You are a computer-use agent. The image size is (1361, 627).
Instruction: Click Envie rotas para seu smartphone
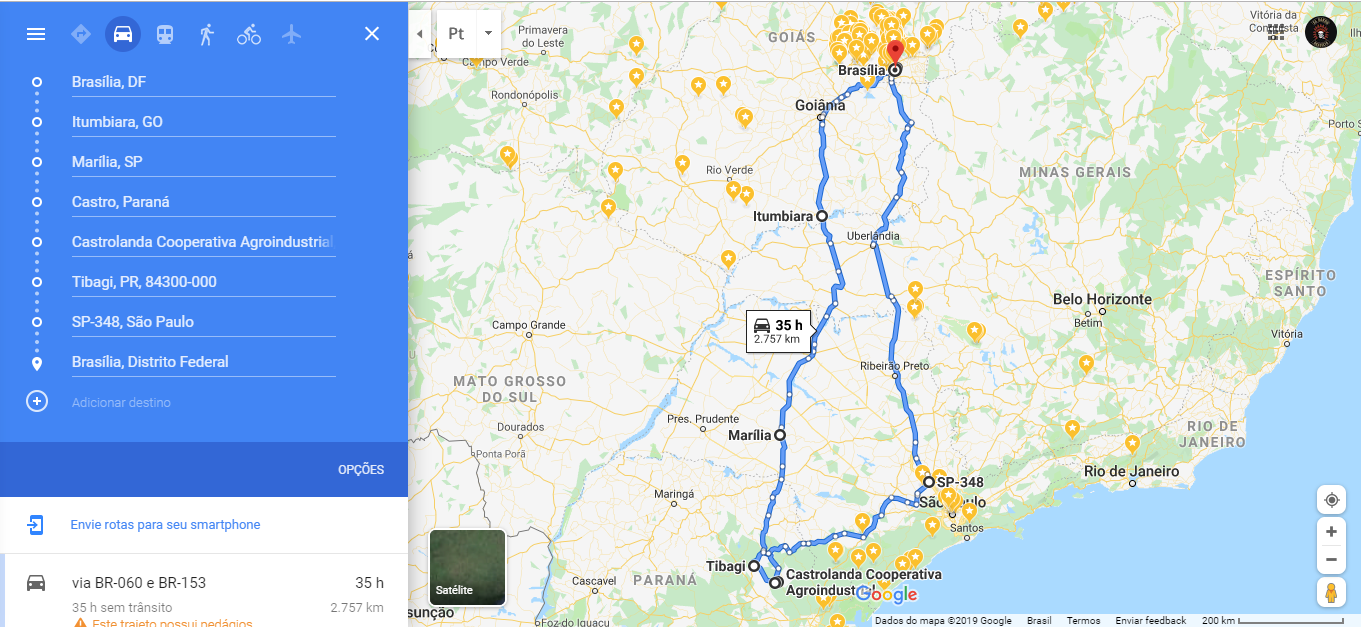click(x=165, y=525)
